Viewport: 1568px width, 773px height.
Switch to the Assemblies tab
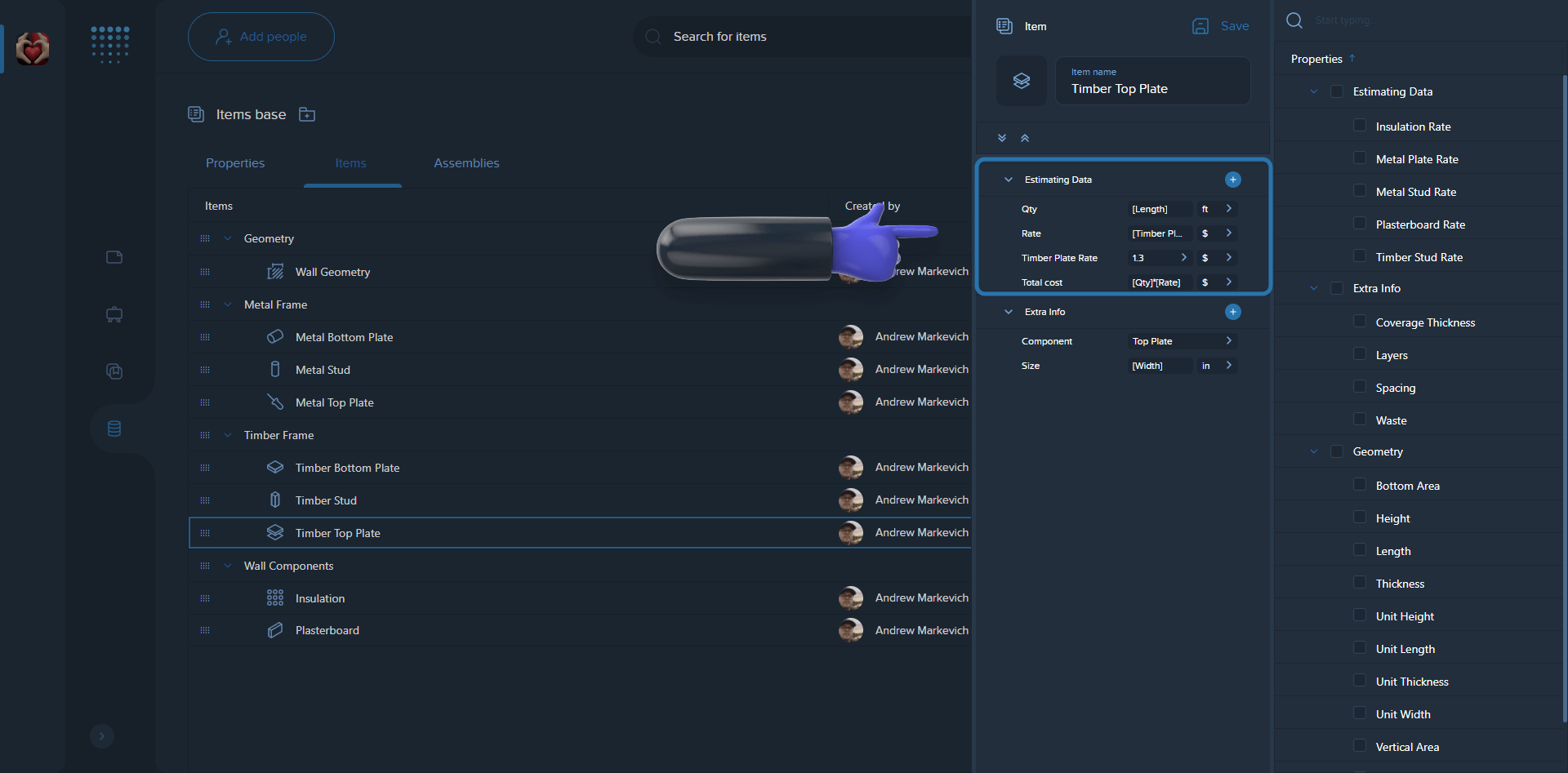point(466,163)
